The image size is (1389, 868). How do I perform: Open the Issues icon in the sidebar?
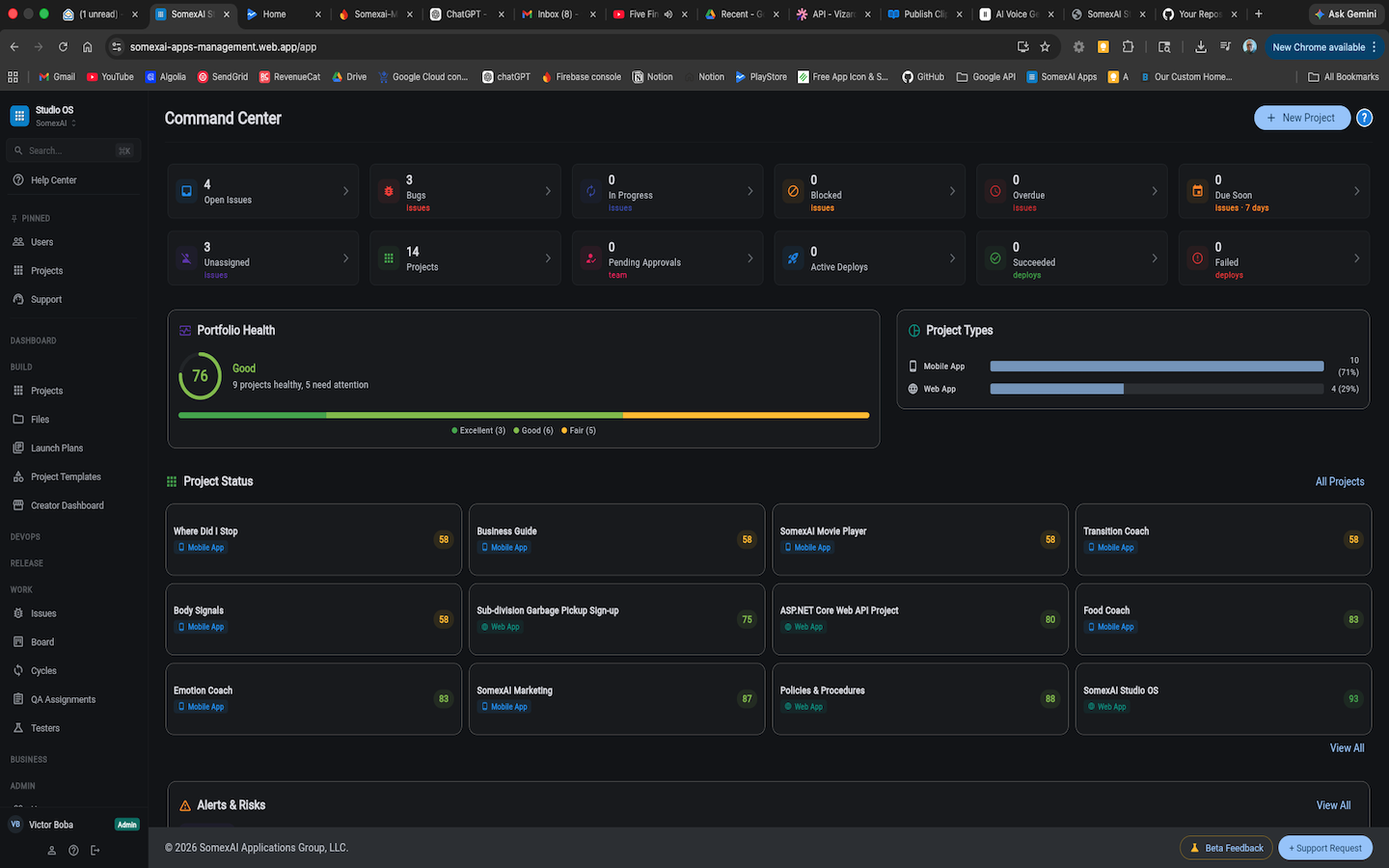pos(19,612)
